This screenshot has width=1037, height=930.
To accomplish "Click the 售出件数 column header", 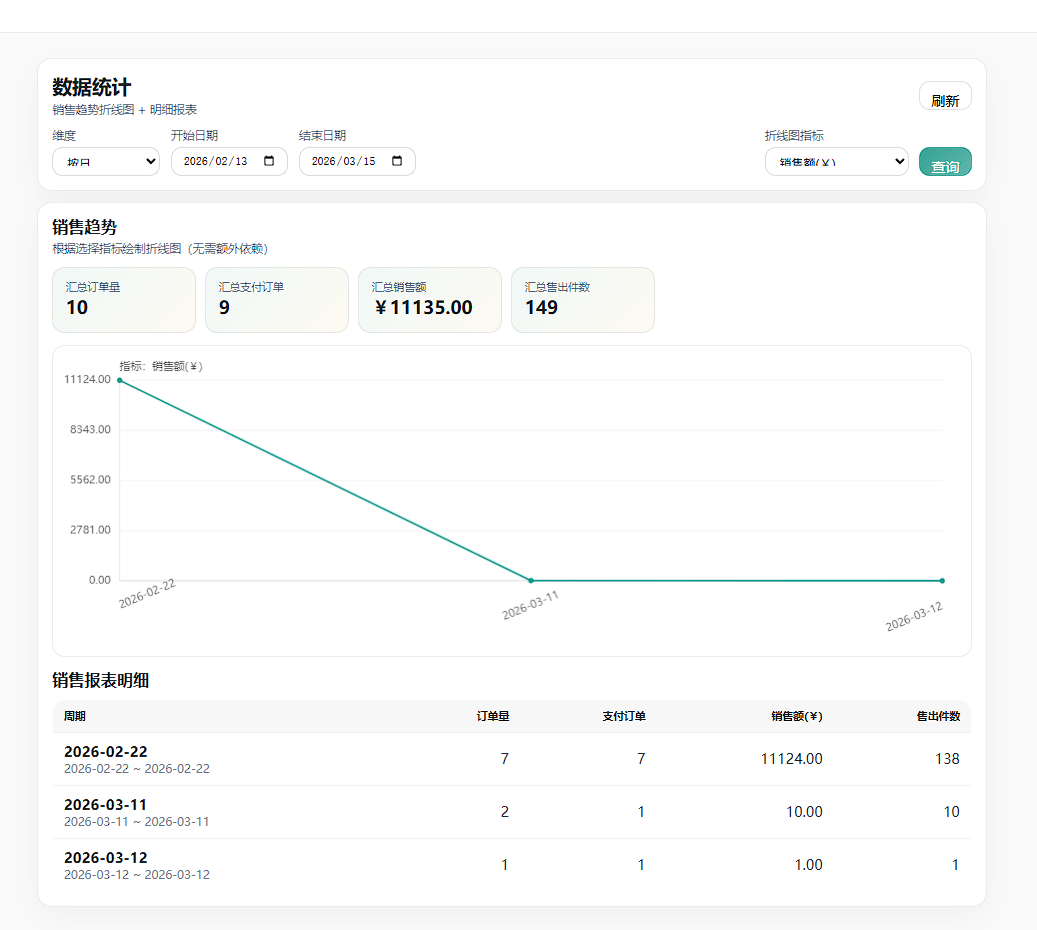I will coord(938,716).
